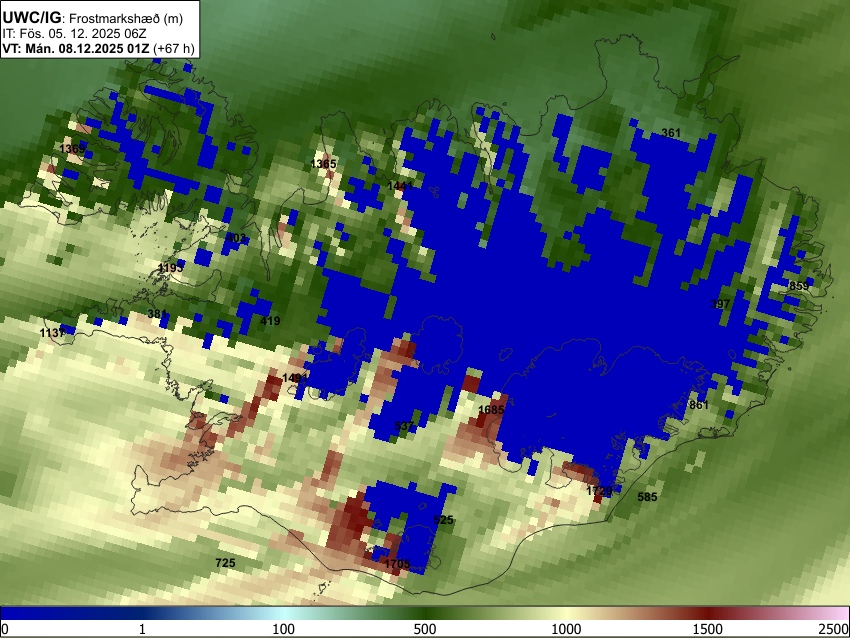This screenshot has width=850, height=638.
Task: Click the 1365 value label
Action: (324, 164)
